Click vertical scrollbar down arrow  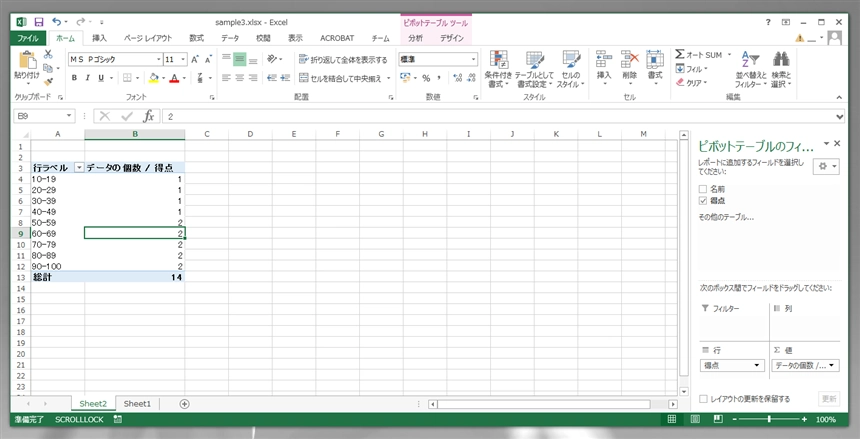[x=684, y=392]
